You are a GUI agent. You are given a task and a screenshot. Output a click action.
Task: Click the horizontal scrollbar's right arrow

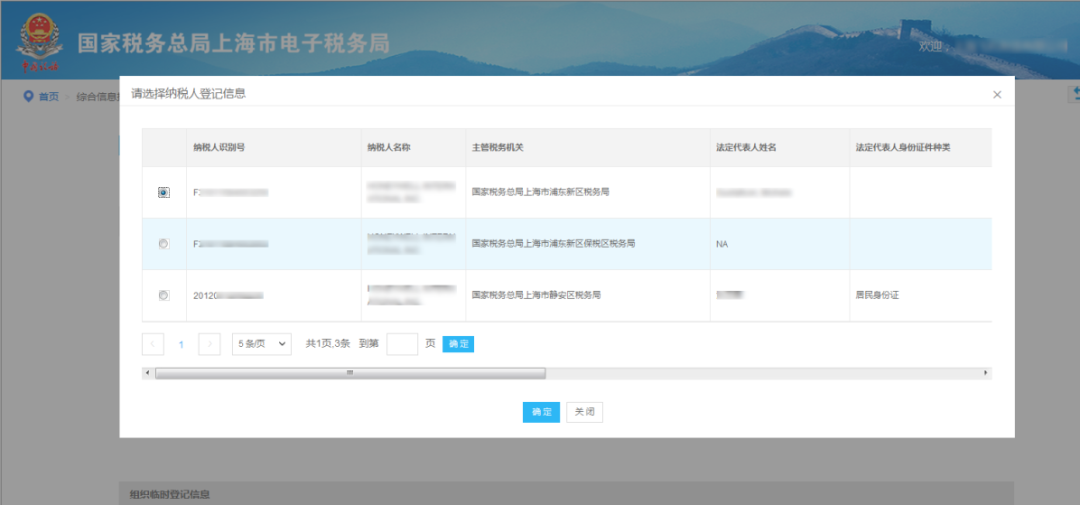(x=986, y=373)
